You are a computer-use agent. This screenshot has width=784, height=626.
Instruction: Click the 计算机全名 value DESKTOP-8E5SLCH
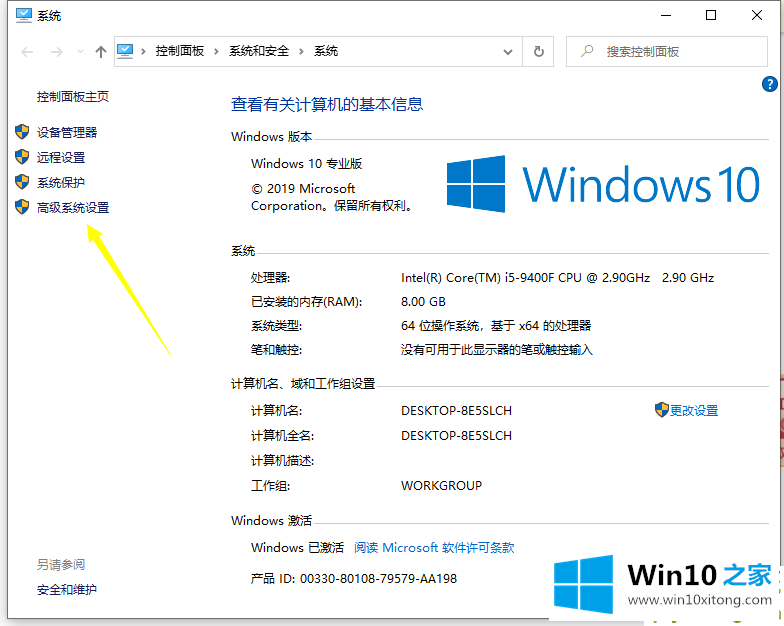(456, 436)
